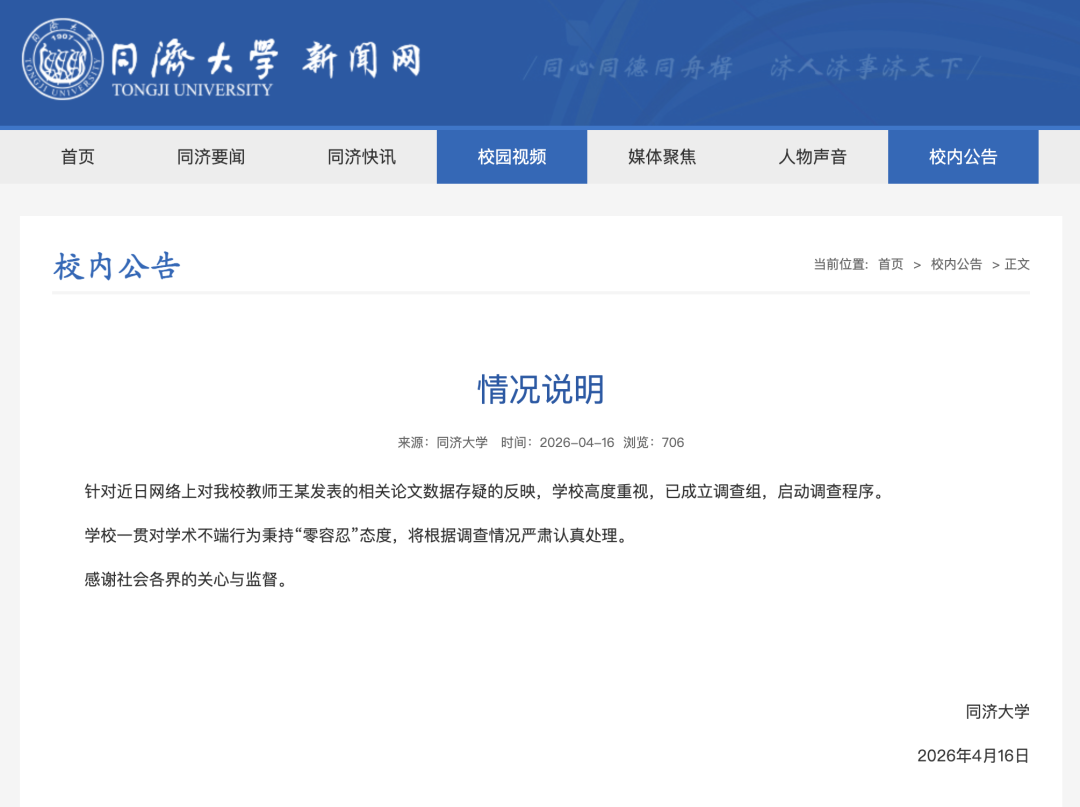
Task: Click the 首页 breadcrumb link
Action: tap(890, 264)
